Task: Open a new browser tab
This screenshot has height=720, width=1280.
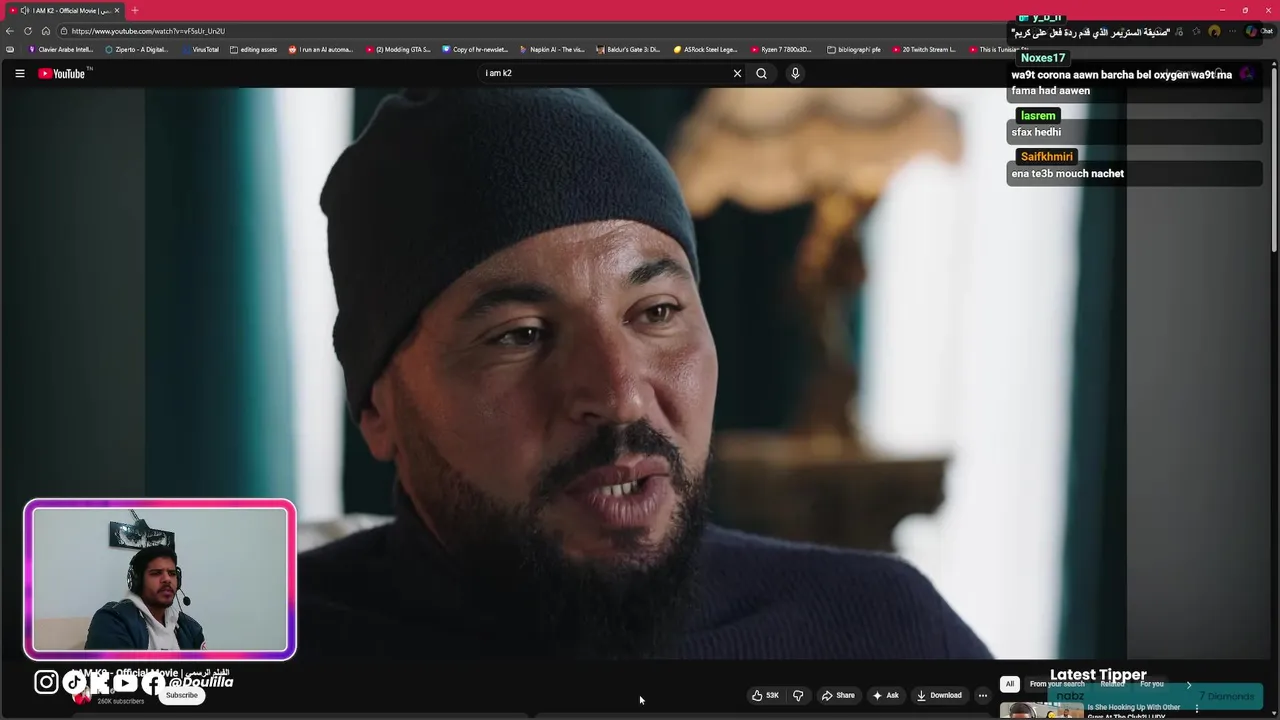Action: [134, 10]
